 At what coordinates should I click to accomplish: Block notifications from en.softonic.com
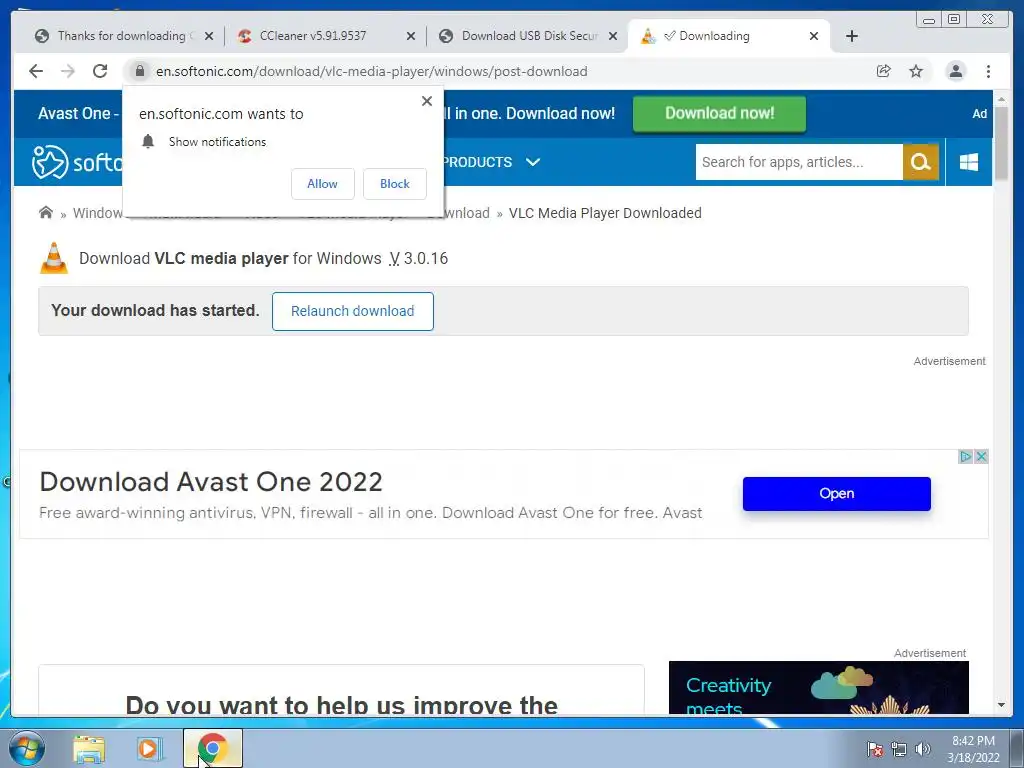click(x=394, y=184)
